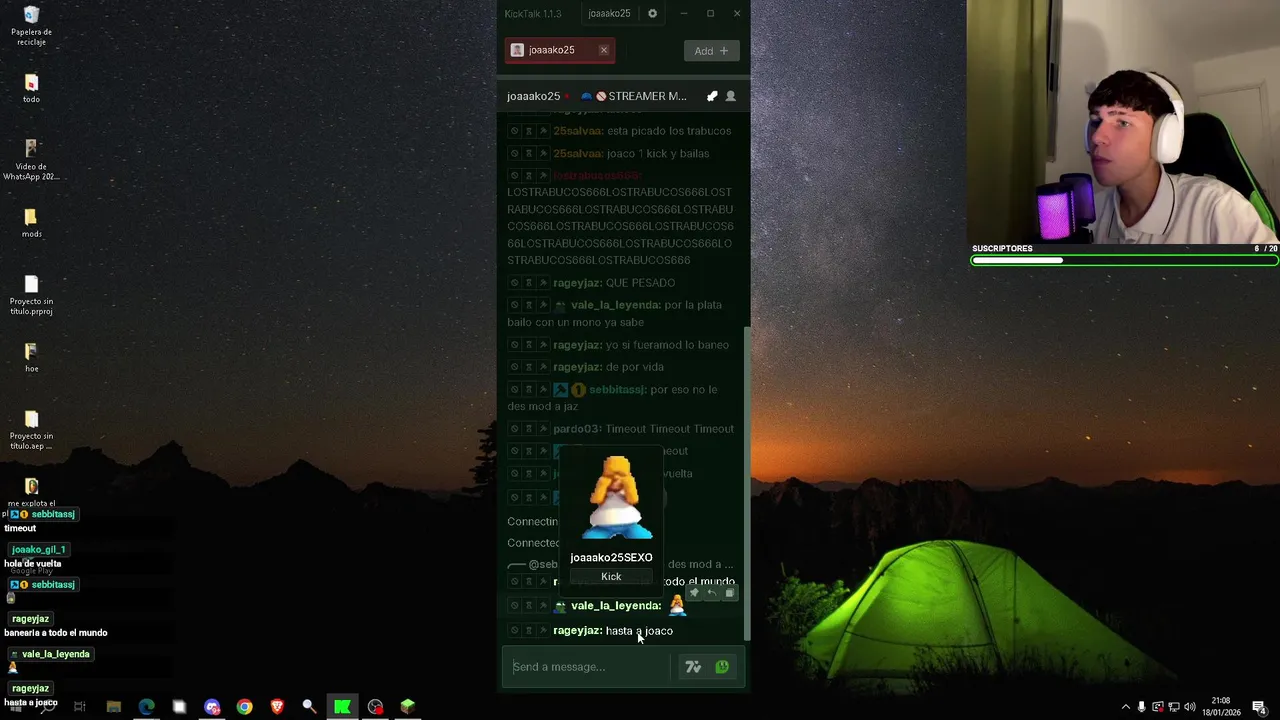This screenshot has width=1280, height=720.
Task: Select the 'todo' desktop file
Action: point(31,89)
